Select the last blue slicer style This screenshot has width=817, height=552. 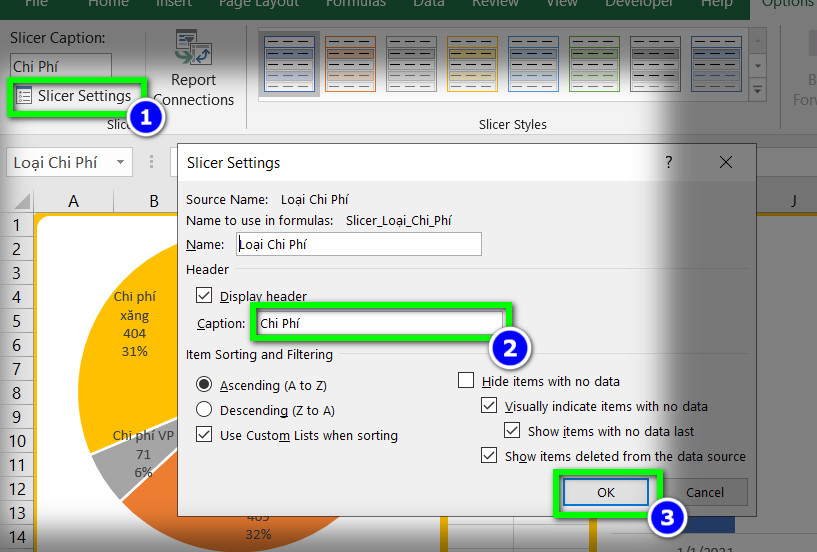[716, 64]
